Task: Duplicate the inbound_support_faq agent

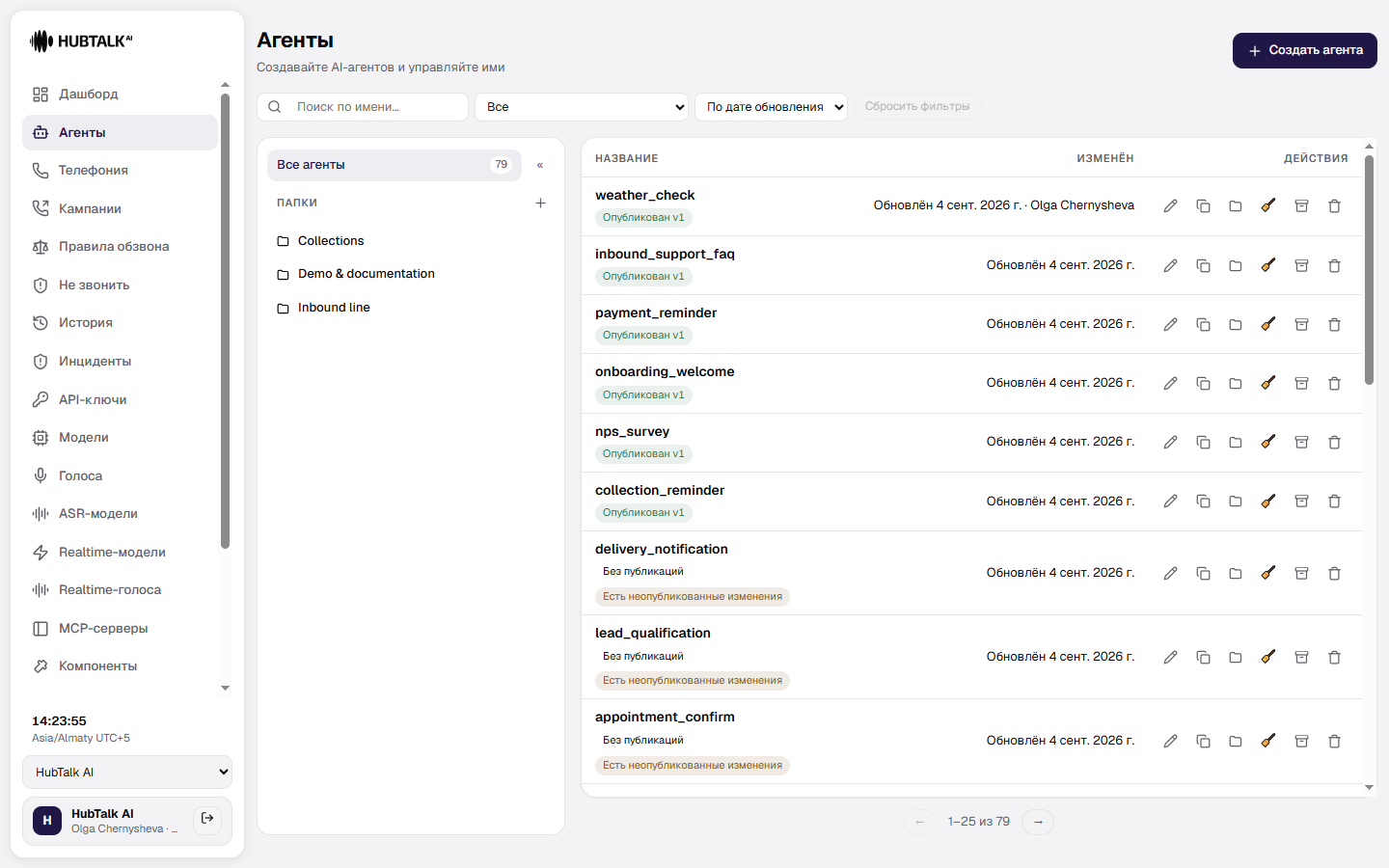Action: tap(1203, 265)
